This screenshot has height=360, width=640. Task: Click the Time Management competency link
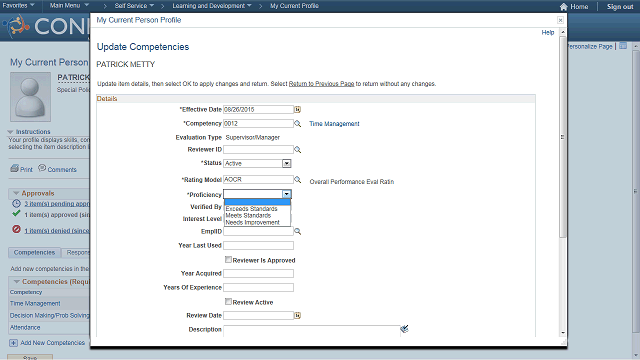(334, 124)
